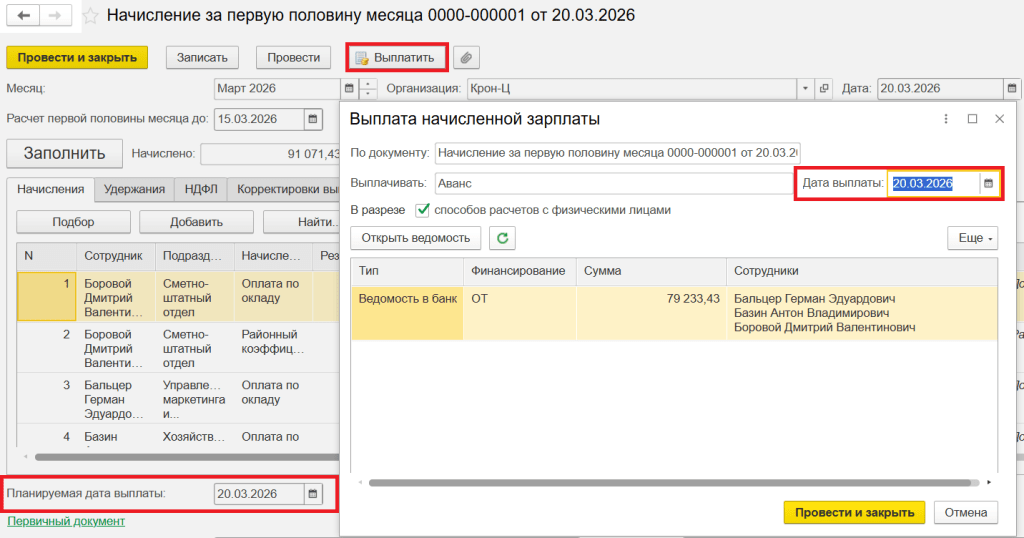Click the Месяц stepper arrows
This screenshot has width=1024, height=538.
click(x=367, y=89)
